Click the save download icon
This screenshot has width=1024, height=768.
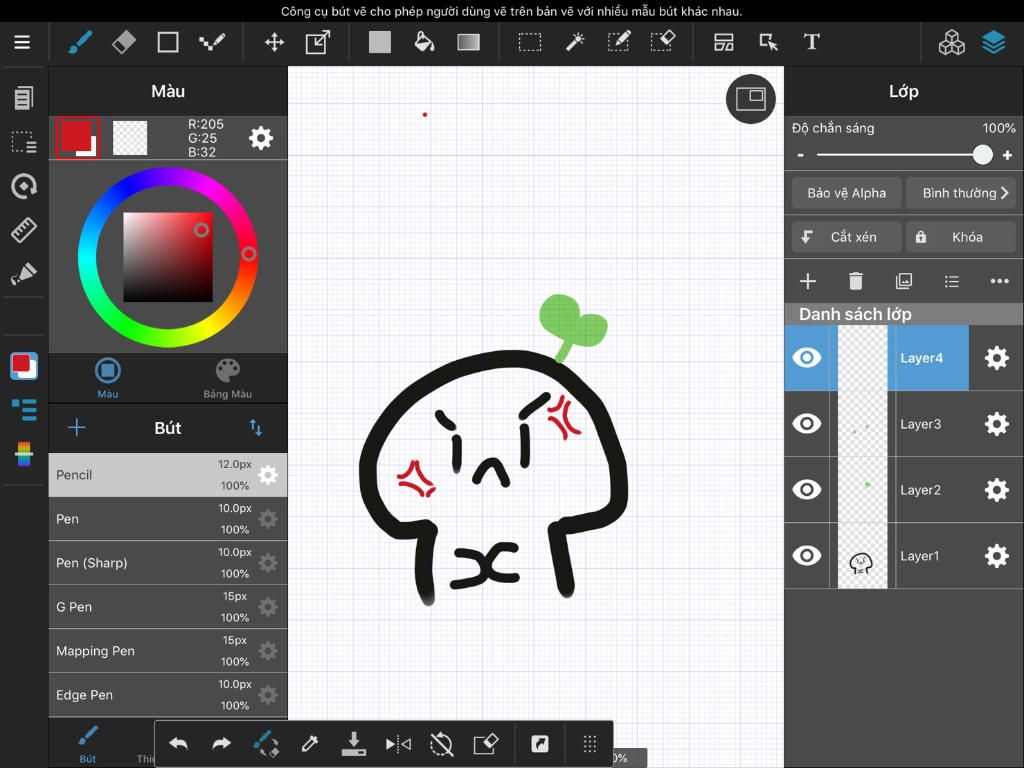coord(353,744)
